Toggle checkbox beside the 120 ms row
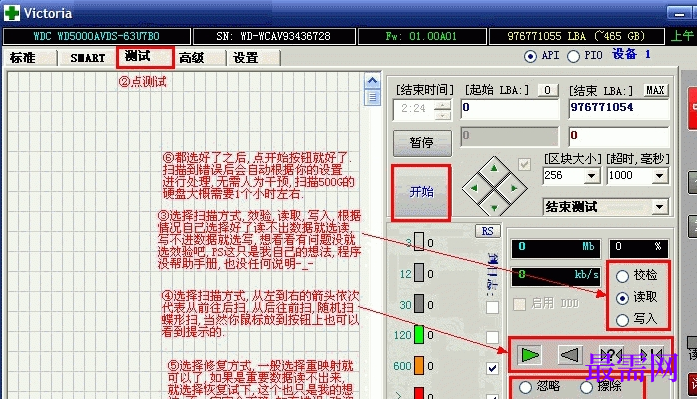 [492, 337]
